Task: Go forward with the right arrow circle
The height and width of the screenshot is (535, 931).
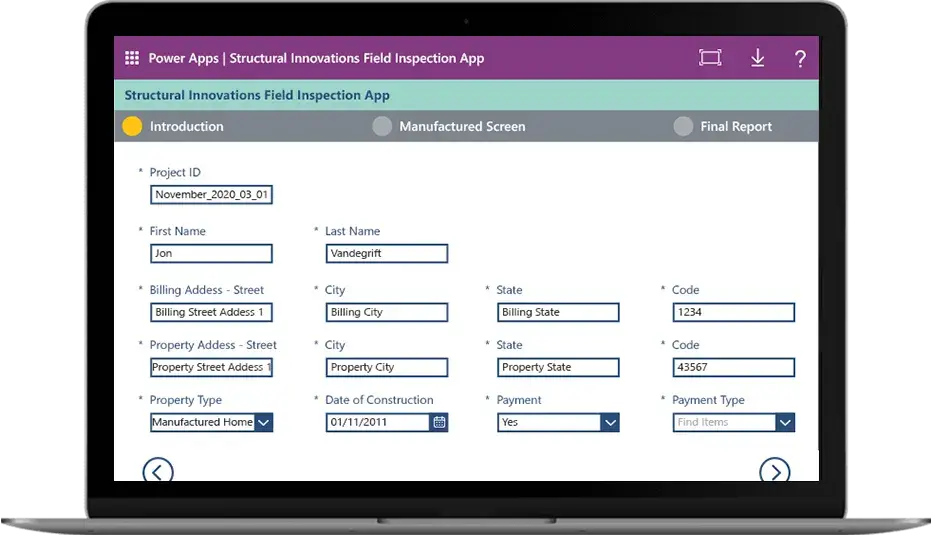Action: [x=775, y=471]
